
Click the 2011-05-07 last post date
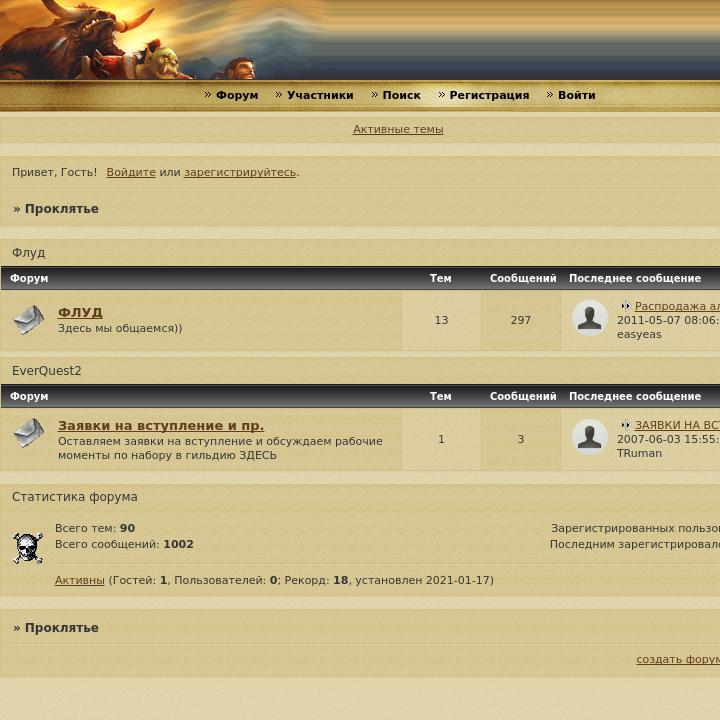point(668,320)
